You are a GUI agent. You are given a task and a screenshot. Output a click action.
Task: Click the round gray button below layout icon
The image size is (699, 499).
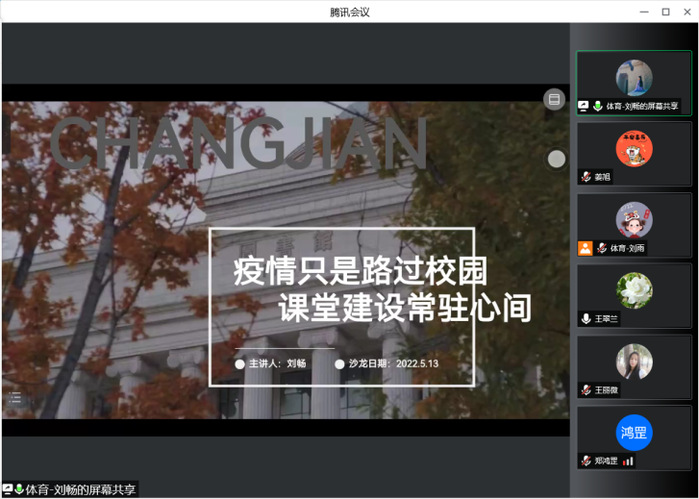[x=557, y=159]
